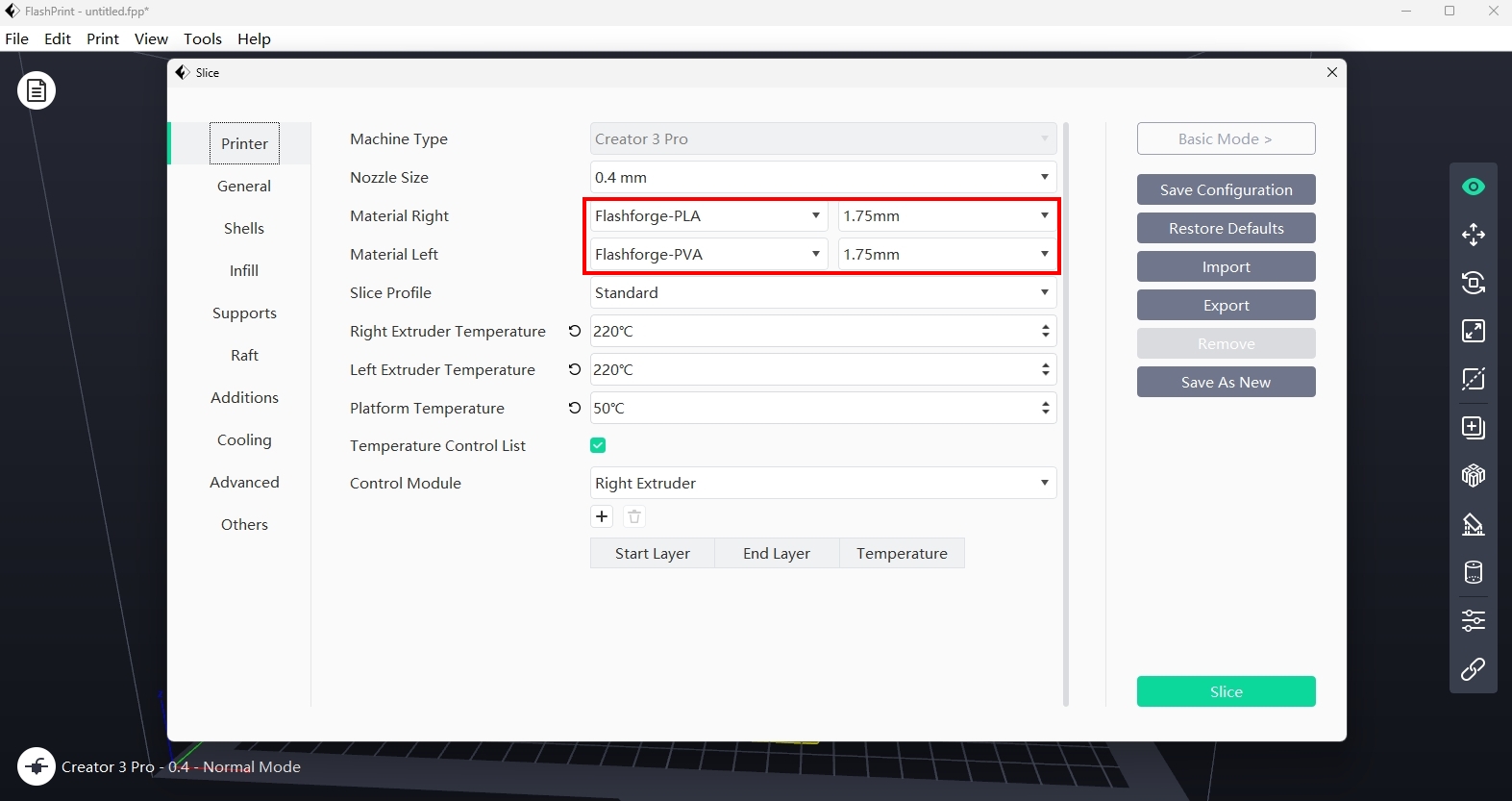Click the Export button
Viewport: 1512px width, 801px height.
pos(1226,305)
